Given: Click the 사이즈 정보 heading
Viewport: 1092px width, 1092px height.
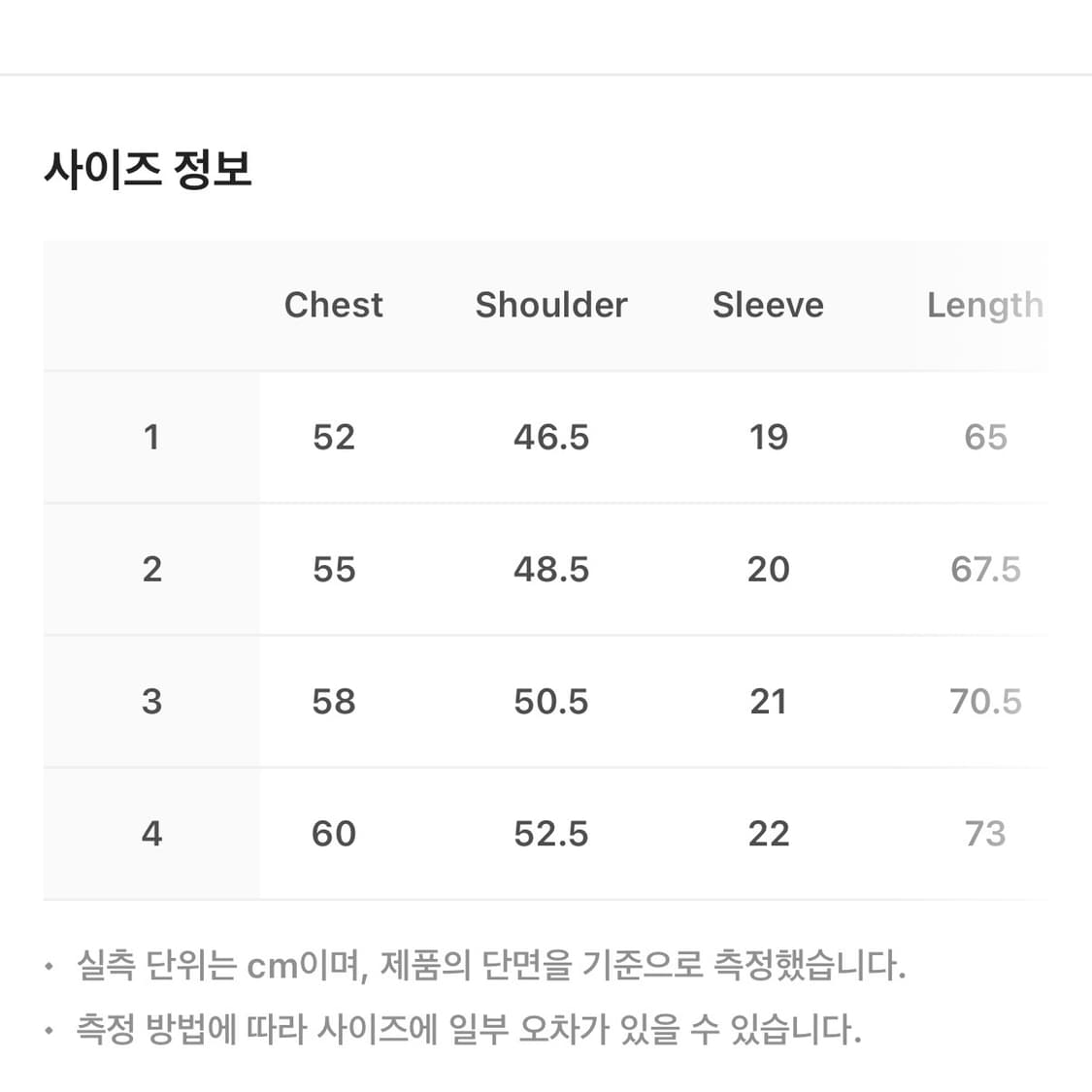Looking at the screenshot, I should click(x=148, y=170).
